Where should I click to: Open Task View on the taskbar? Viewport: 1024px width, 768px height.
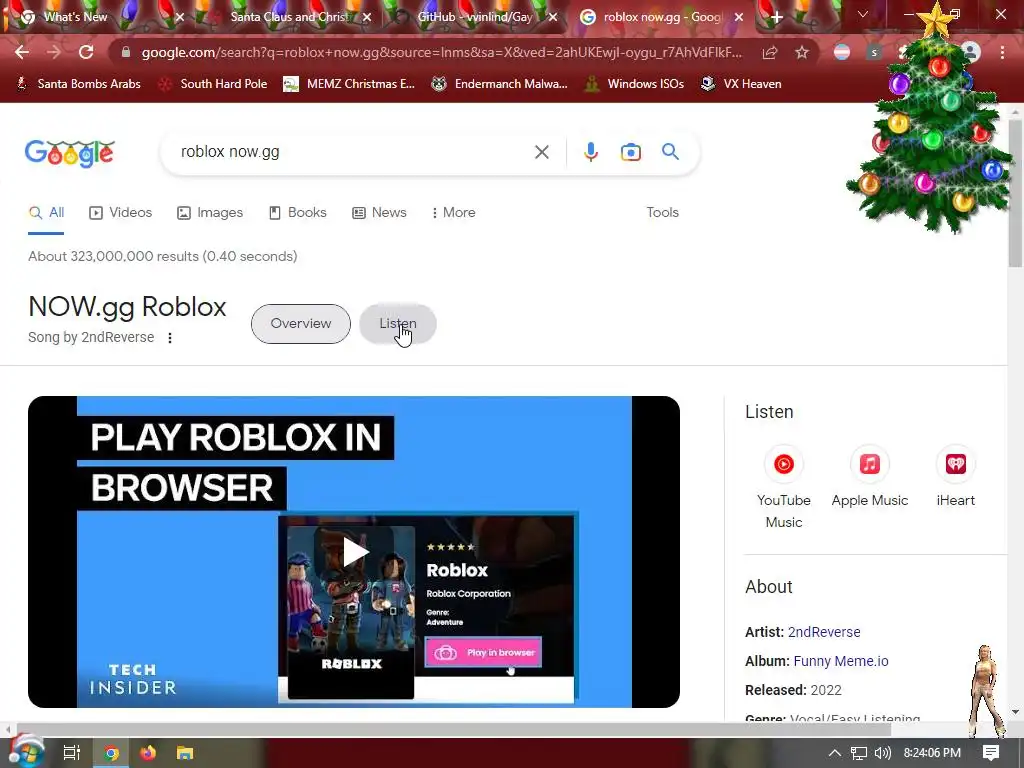pos(72,753)
